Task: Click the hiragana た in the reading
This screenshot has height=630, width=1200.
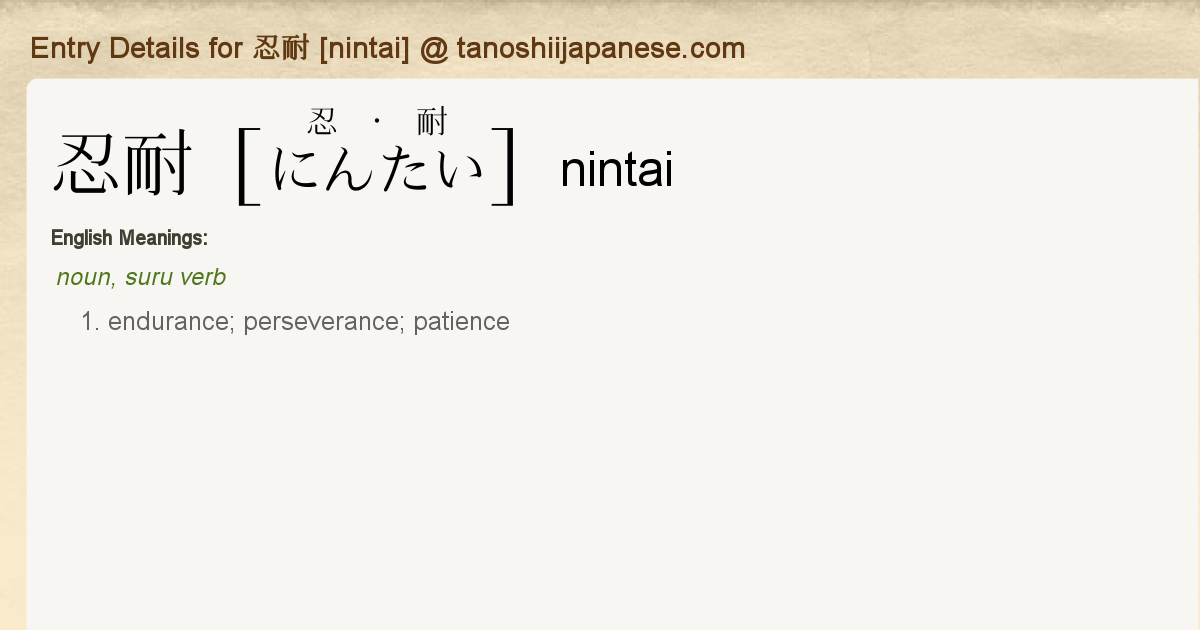Action: tap(406, 169)
